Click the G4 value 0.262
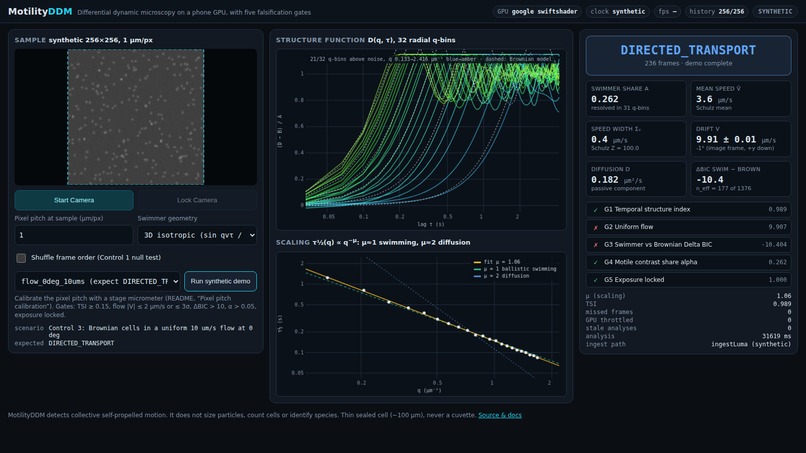Screen dimensions: 806x453 [777, 262]
